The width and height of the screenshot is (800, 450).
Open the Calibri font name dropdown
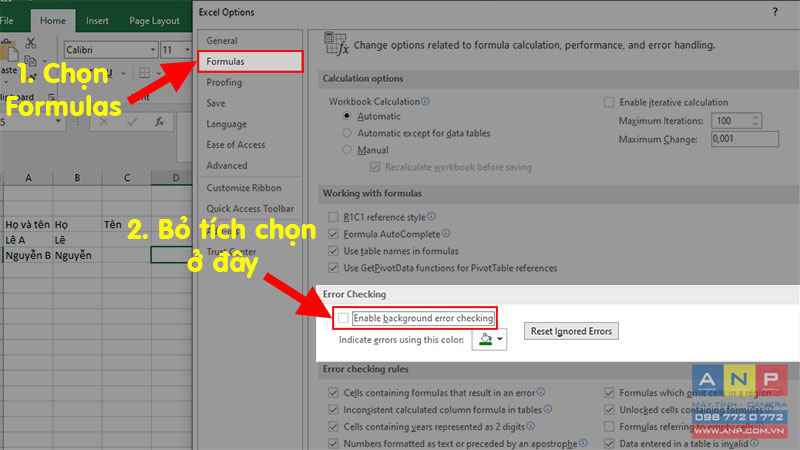pyautogui.click(x=153, y=49)
